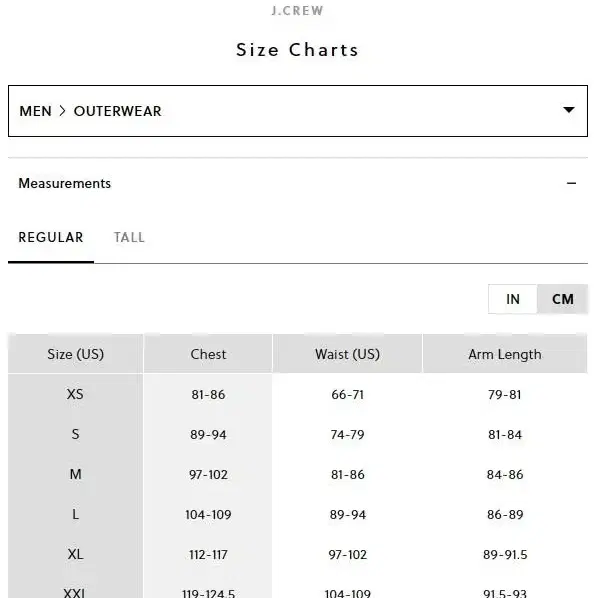
Task: Click the S waist value 74-79
Action: [347, 434]
